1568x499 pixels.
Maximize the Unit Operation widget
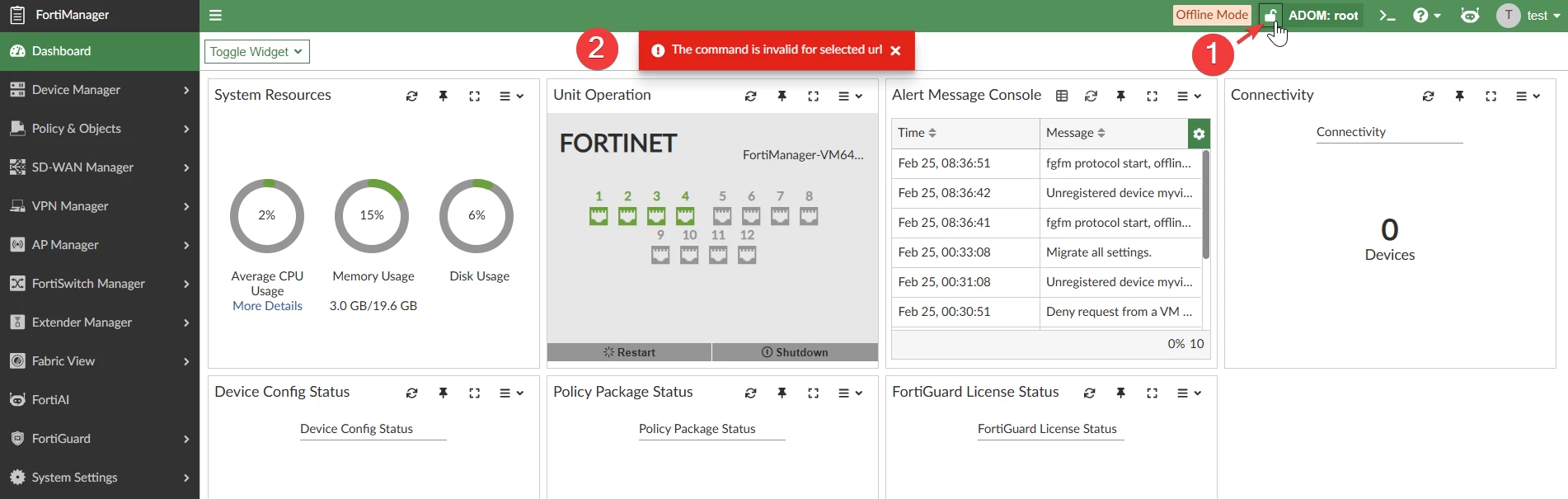(813, 97)
